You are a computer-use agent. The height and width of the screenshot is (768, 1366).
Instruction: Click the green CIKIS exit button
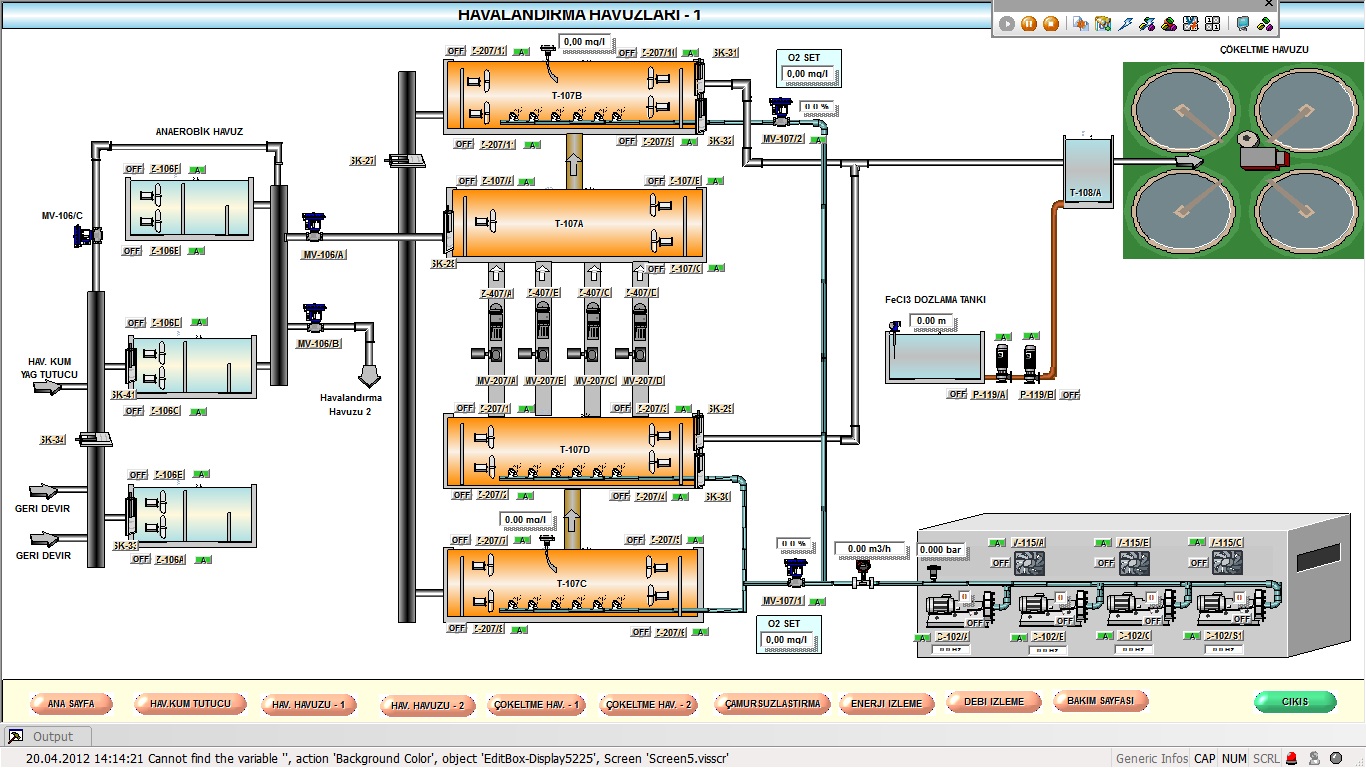(x=1295, y=701)
